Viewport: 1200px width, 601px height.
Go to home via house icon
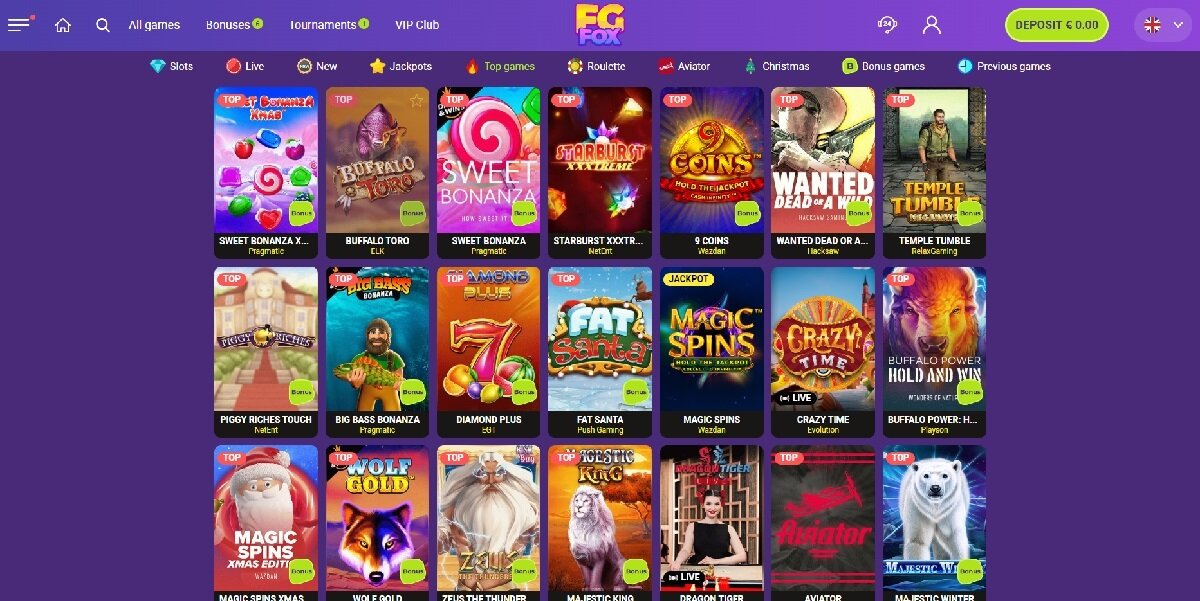pos(63,25)
